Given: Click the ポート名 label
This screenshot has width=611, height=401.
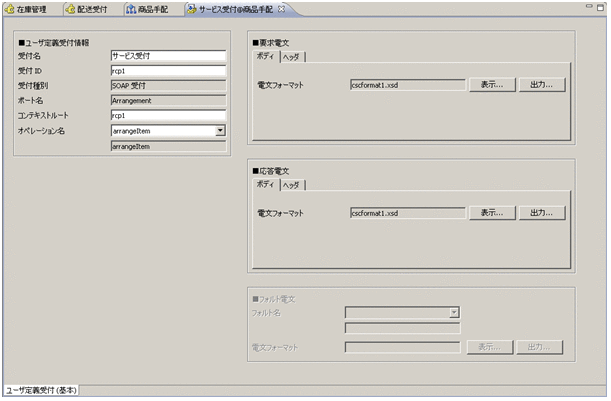Looking at the screenshot, I should (x=30, y=101).
